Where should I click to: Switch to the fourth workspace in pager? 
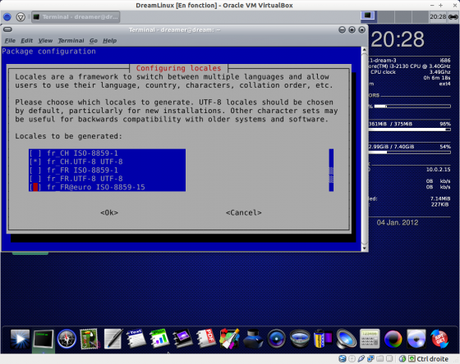[420, 17]
